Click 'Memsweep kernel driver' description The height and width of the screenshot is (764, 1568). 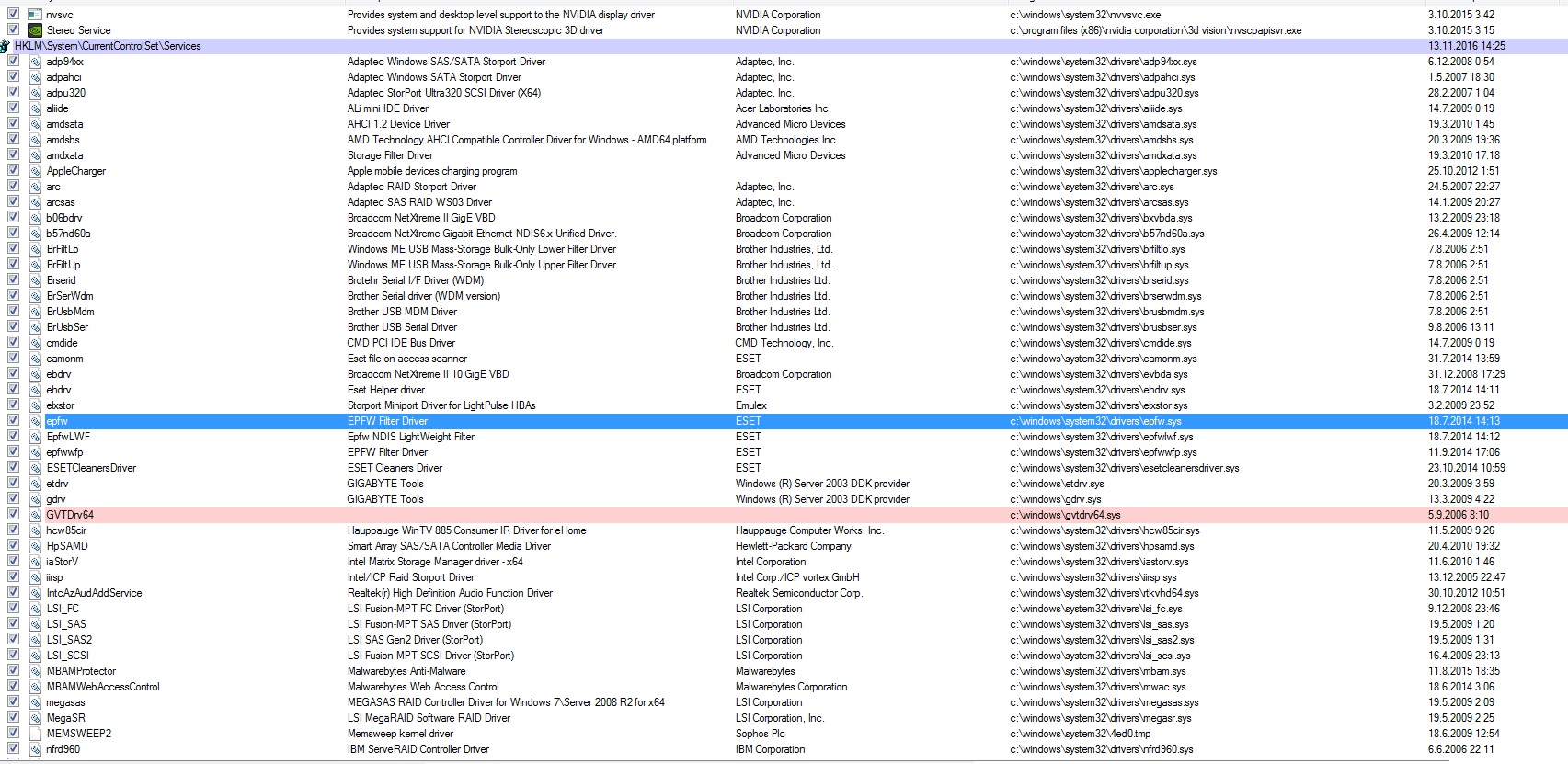pyautogui.click(x=400, y=734)
